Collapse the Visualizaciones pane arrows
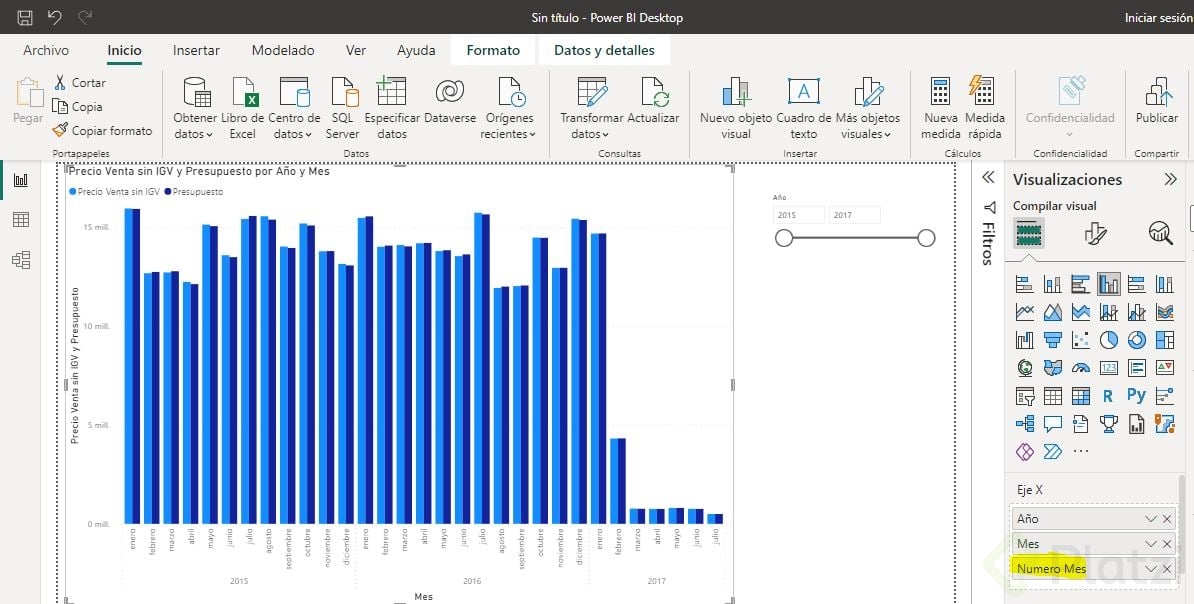 point(1170,179)
